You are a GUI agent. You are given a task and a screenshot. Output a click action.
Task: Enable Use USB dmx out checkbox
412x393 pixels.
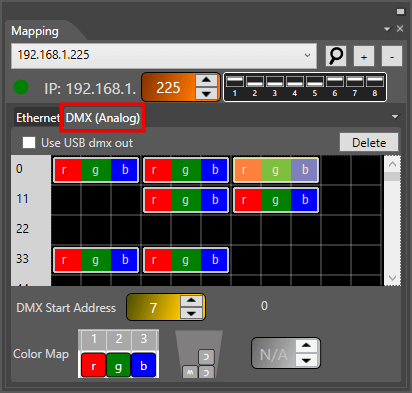click(29, 143)
